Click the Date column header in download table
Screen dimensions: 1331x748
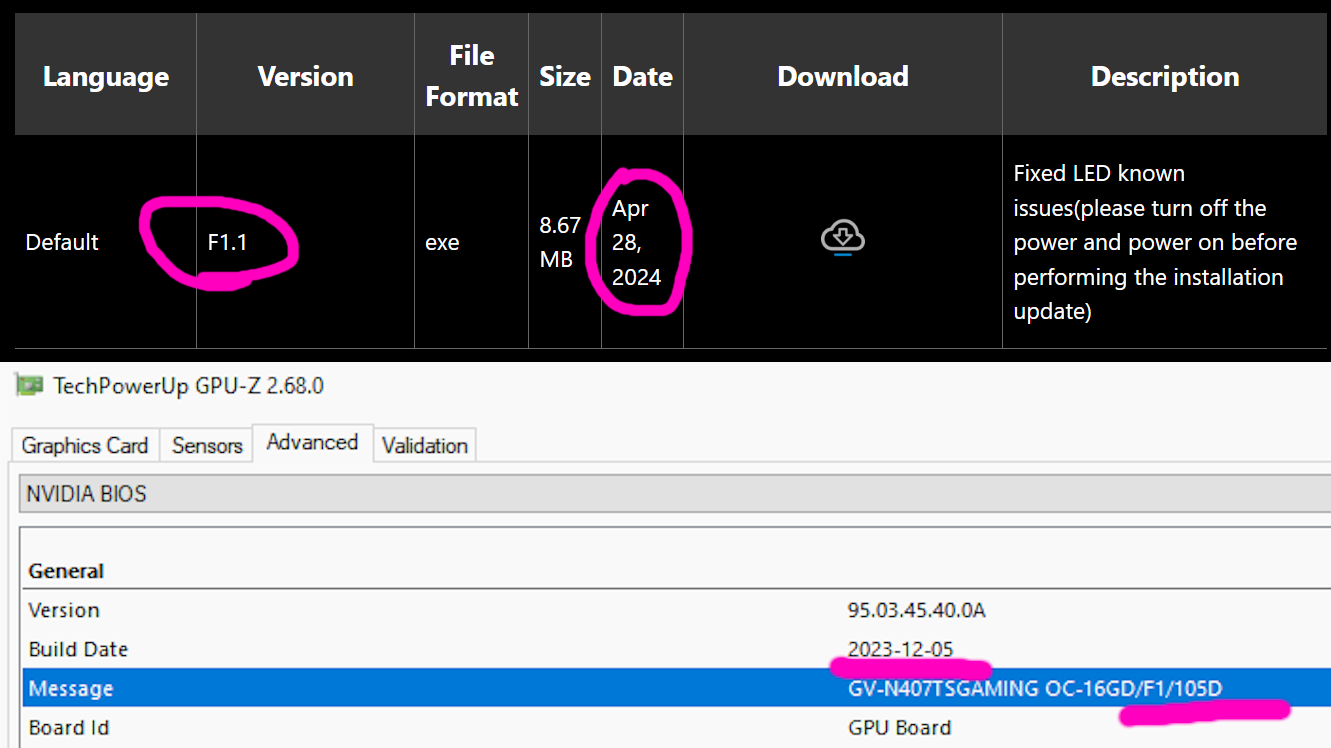[642, 77]
